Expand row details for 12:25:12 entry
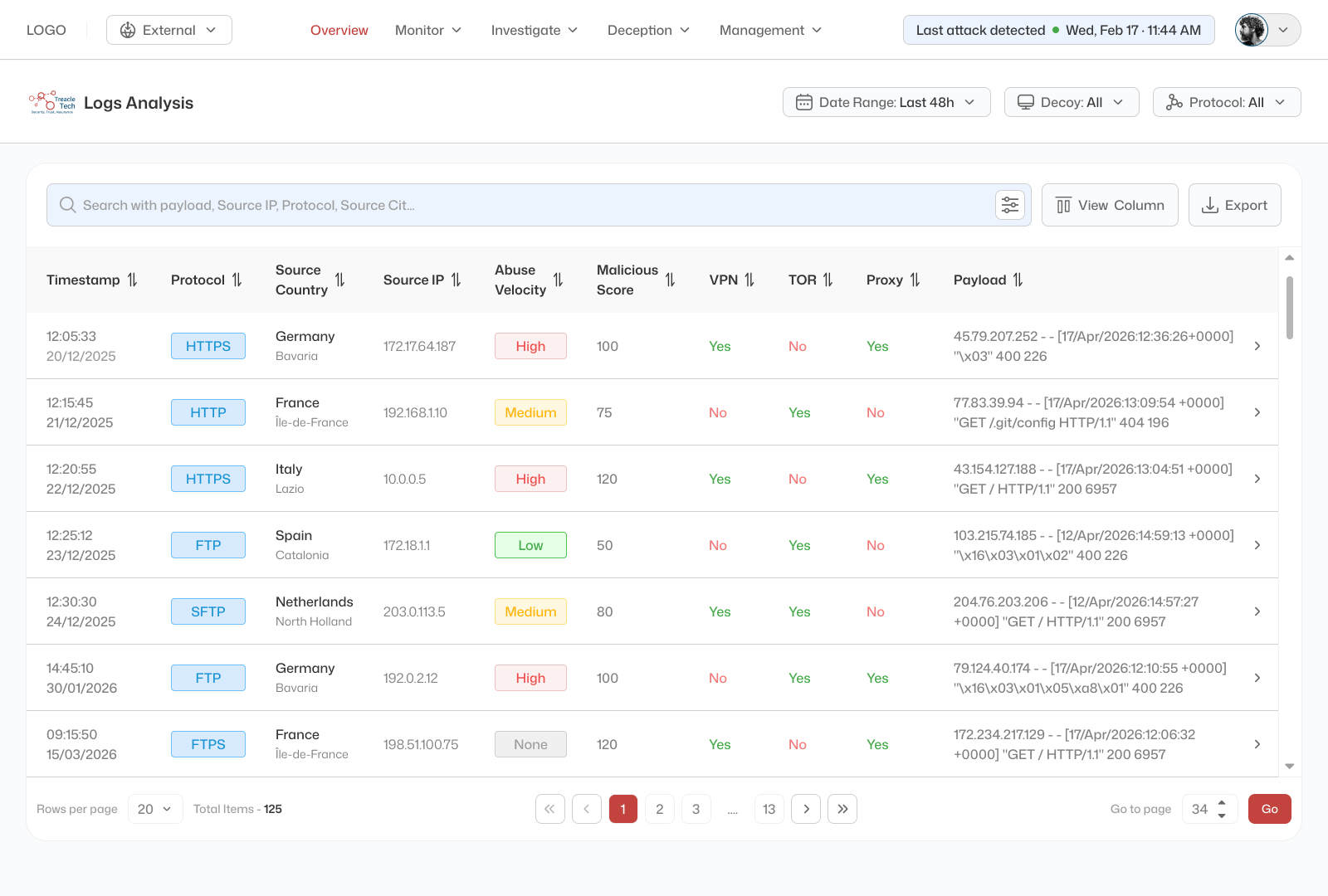The width and height of the screenshot is (1328, 896). (1257, 545)
